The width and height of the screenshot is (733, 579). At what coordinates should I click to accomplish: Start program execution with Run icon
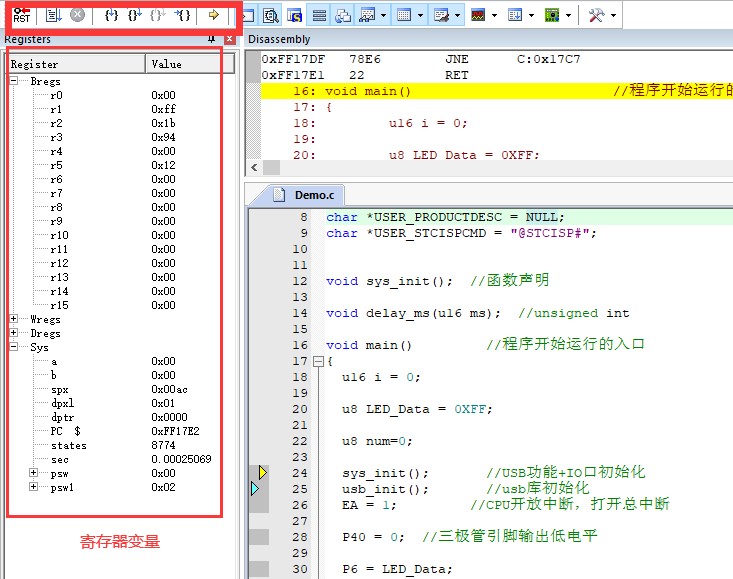54,15
